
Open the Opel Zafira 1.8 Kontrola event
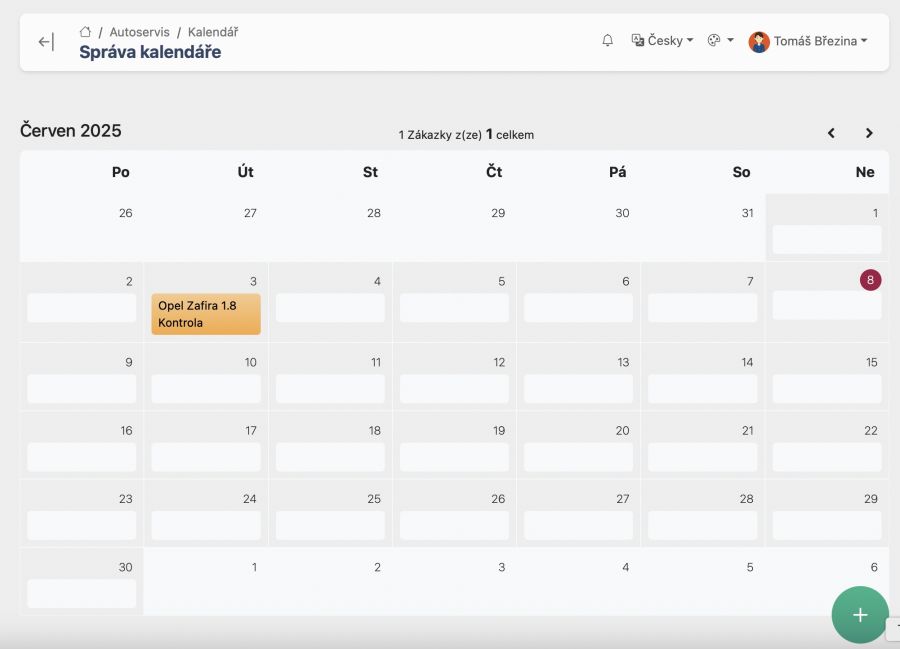tap(205, 312)
